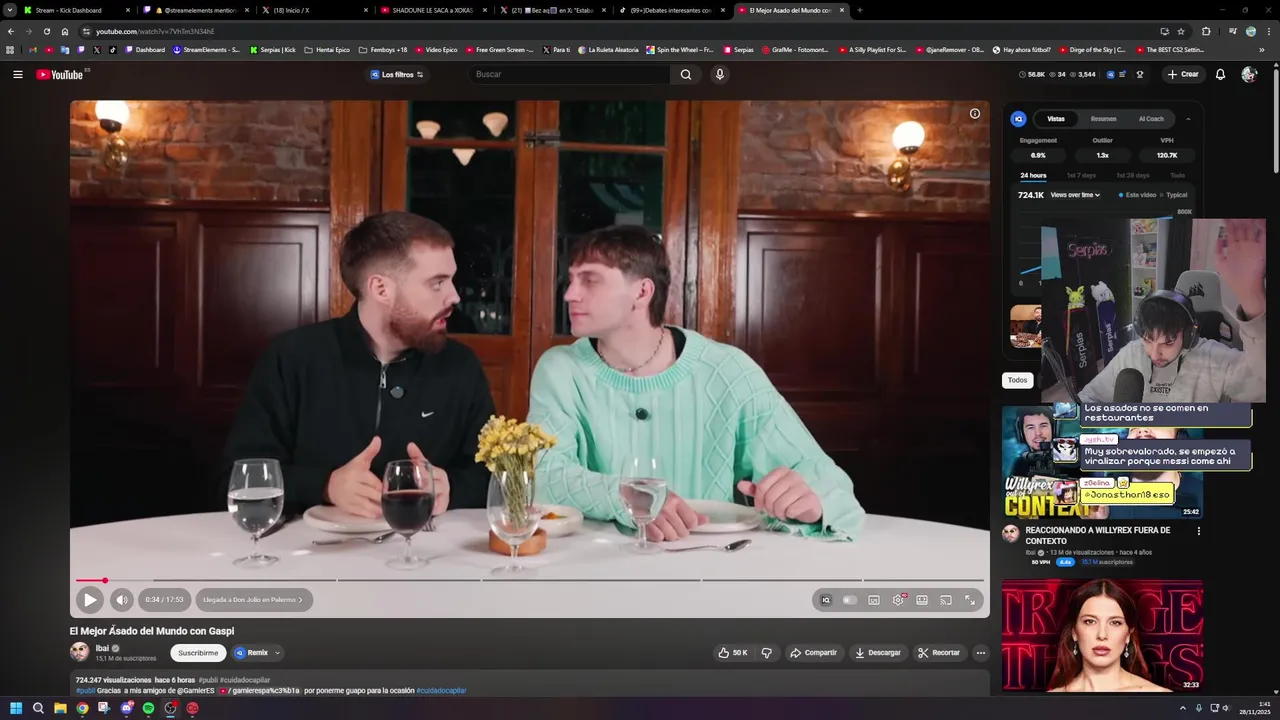This screenshot has height=720, width=1280.
Task: Like the video with 50 K
Action: click(x=732, y=653)
